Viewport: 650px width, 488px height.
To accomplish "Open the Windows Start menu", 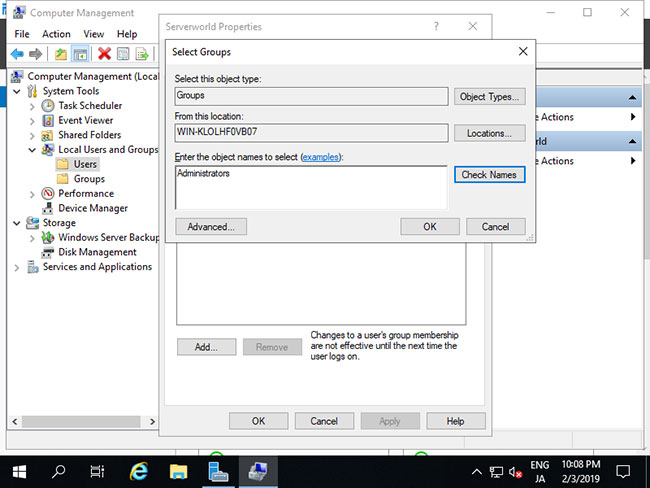I will pyautogui.click(x=19, y=472).
